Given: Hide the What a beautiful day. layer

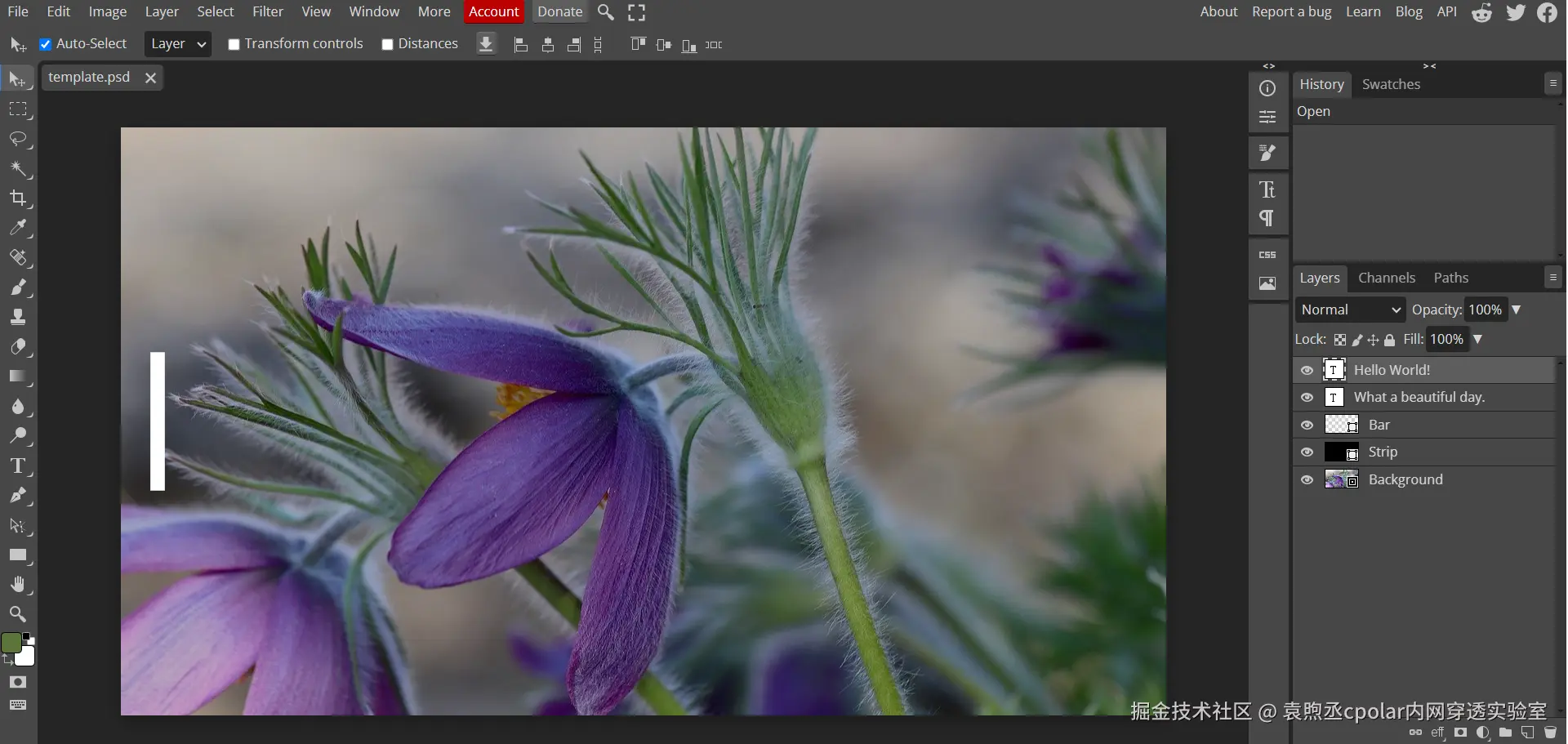Looking at the screenshot, I should point(1307,397).
